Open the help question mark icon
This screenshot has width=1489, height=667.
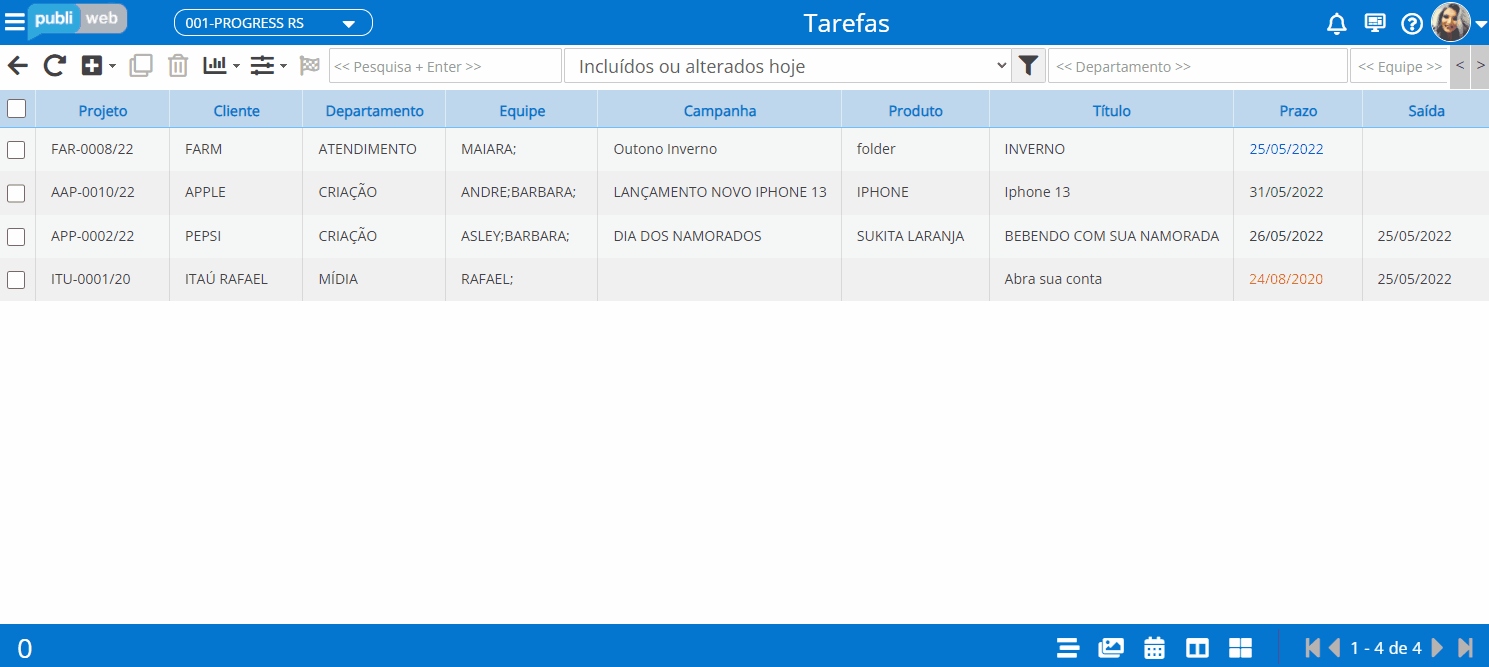[1412, 24]
